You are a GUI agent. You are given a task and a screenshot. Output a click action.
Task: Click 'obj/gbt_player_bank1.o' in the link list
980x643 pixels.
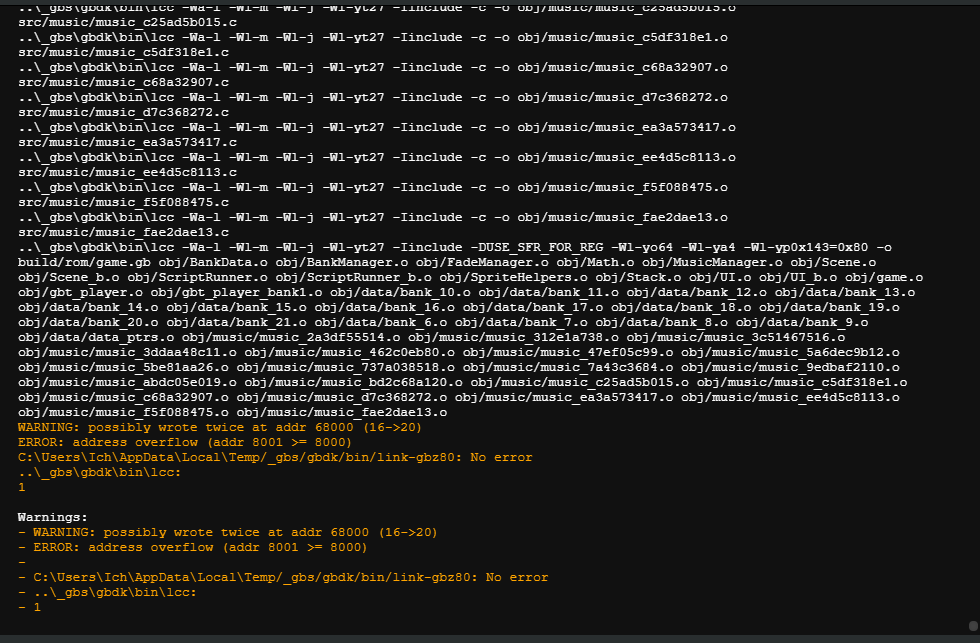pos(236,292)
